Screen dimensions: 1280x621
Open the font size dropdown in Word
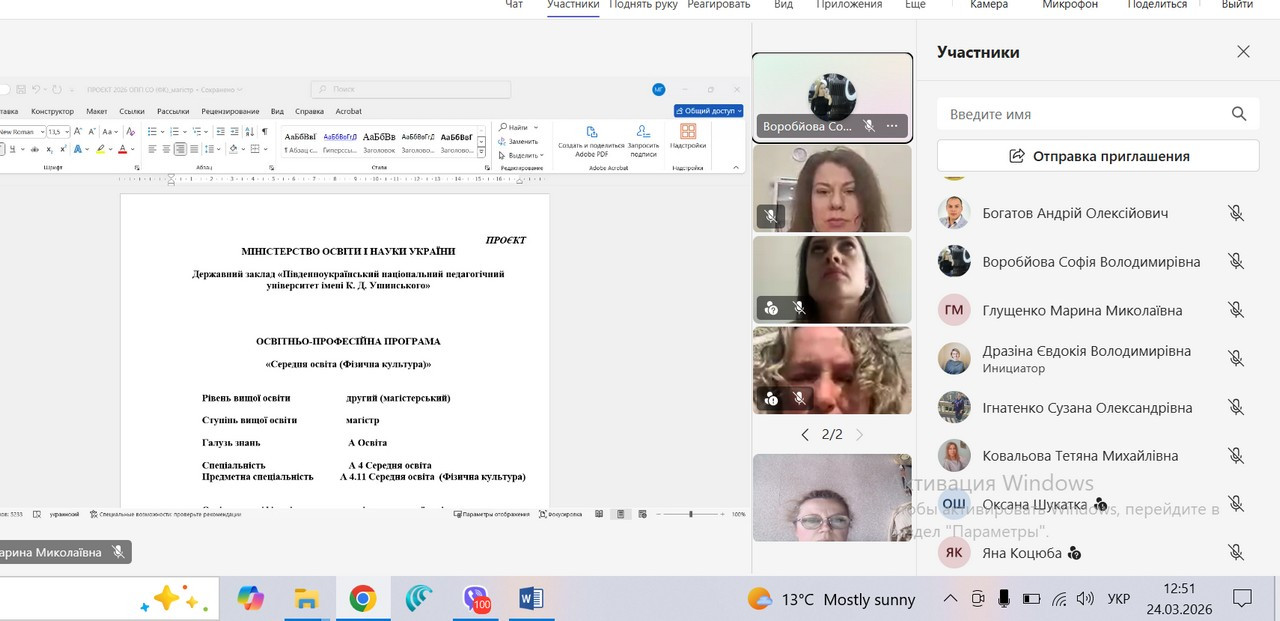69,132
